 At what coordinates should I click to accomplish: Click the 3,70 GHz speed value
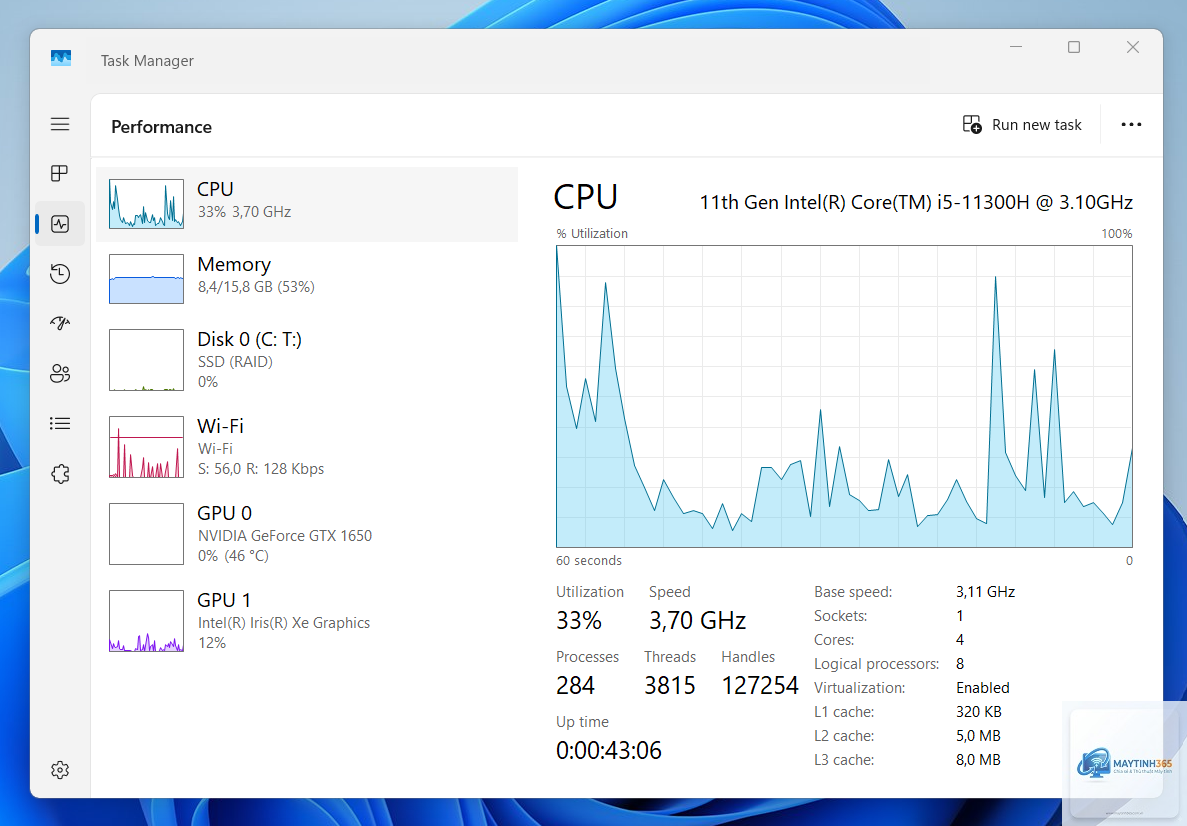tap(697, 621)
